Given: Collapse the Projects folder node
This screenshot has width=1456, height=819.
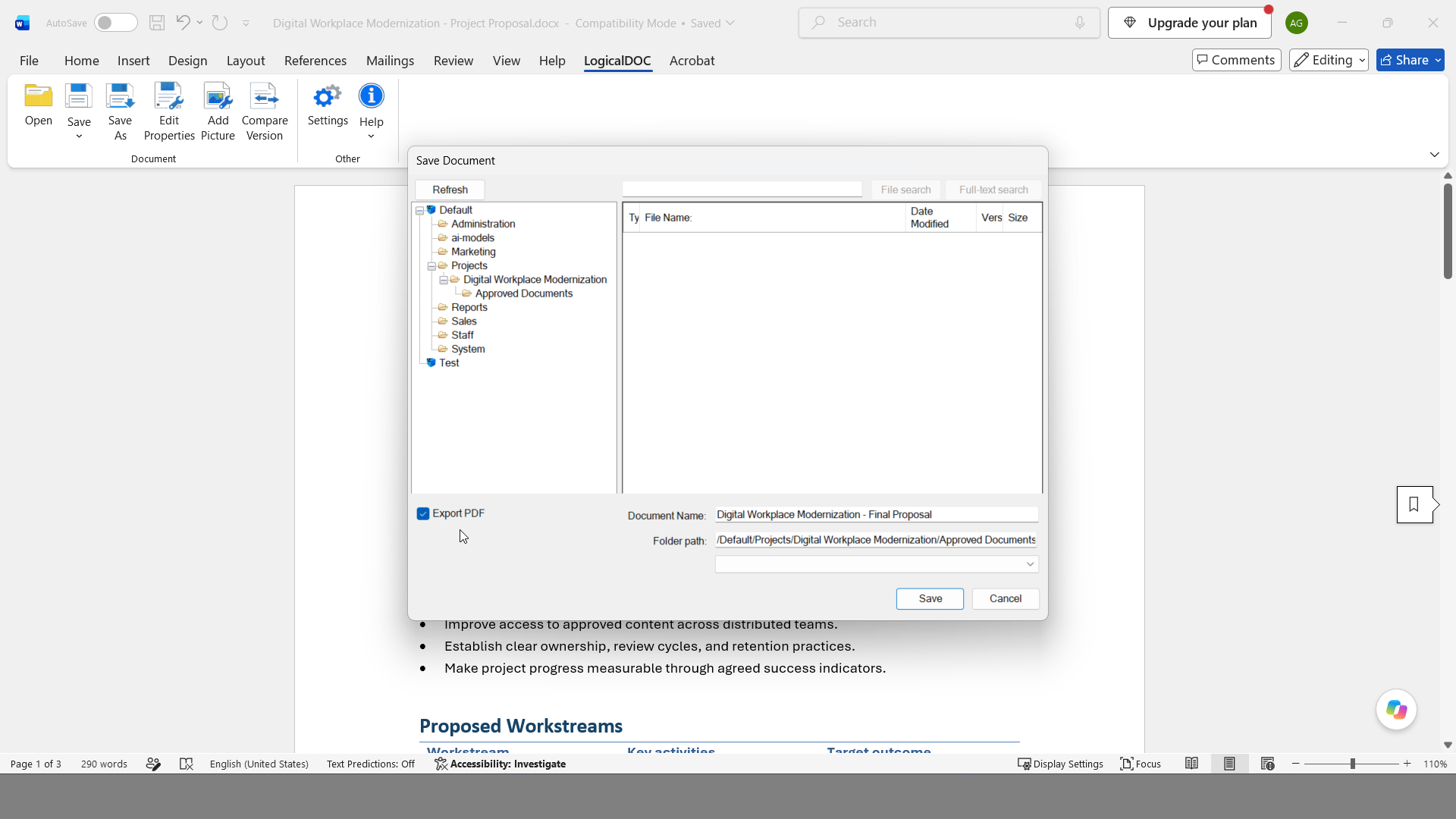Looking at the screenshot, I should pyautogui.click(x=431, y=266).
